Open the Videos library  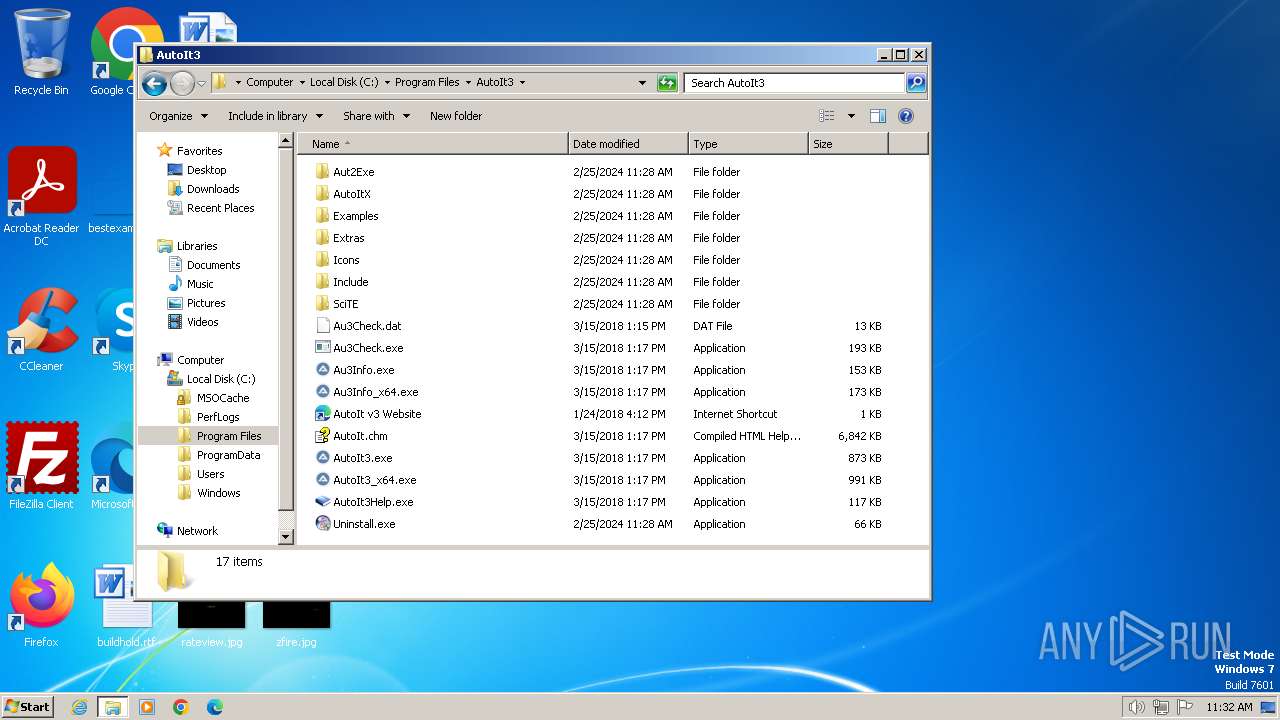coord(202,322)
